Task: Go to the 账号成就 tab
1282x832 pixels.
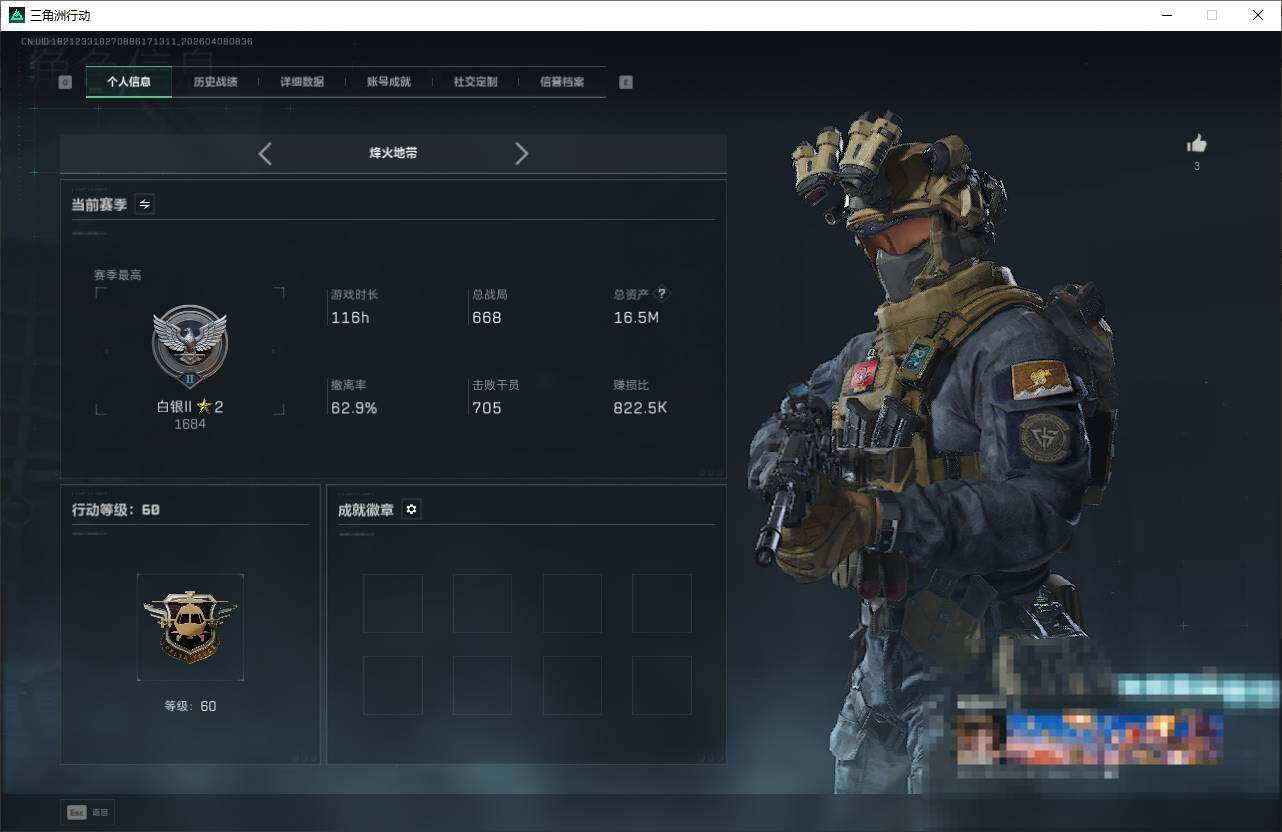Action: point(389,82)
